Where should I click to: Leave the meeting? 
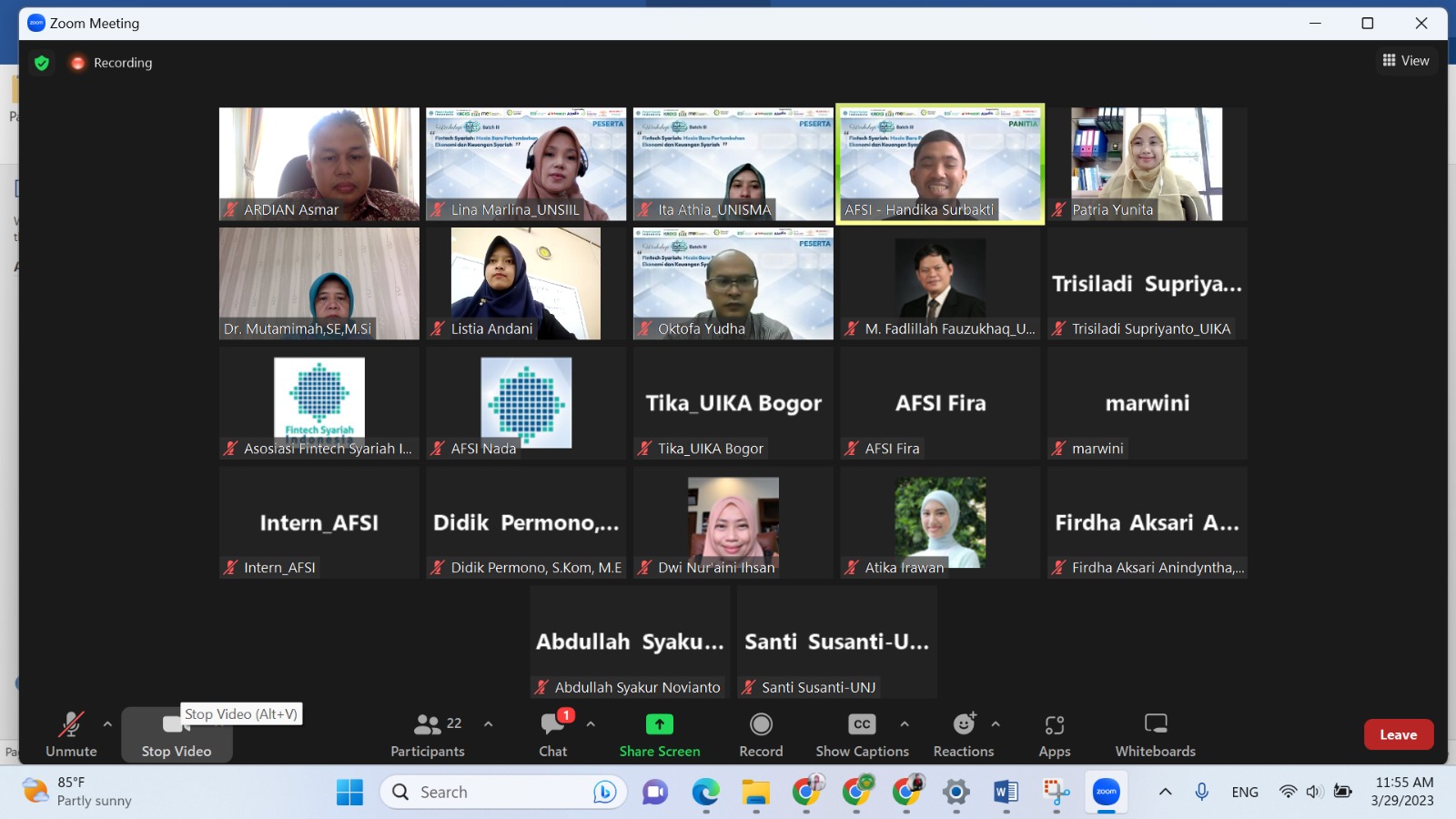click(1398, 734)
